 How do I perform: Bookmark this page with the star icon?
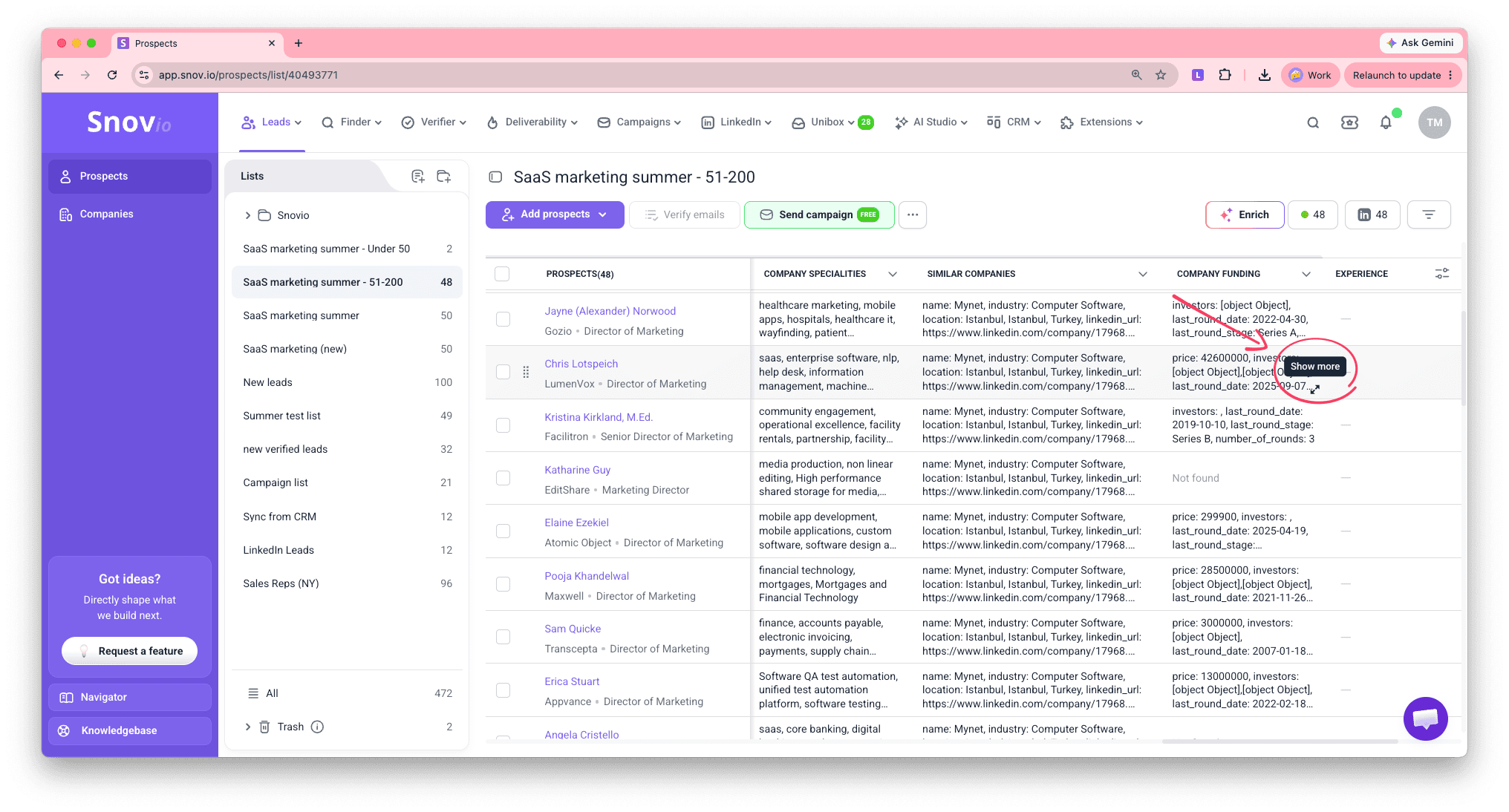(x=1161, y=75)
